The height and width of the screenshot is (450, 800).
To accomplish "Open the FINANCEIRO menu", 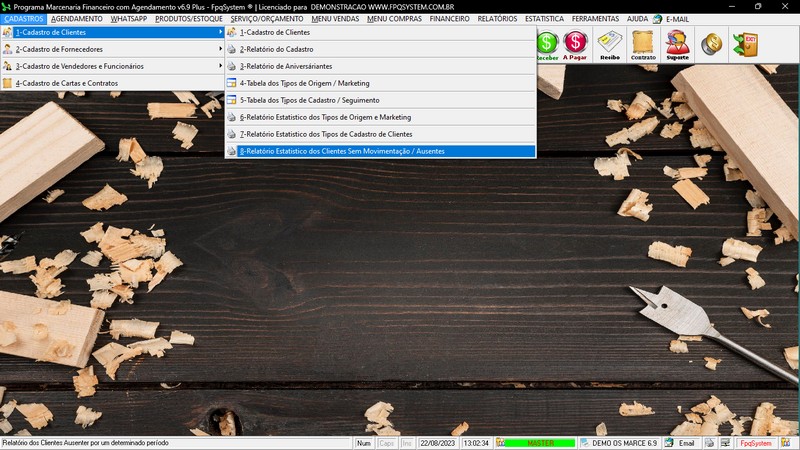I will coord(449,19).
